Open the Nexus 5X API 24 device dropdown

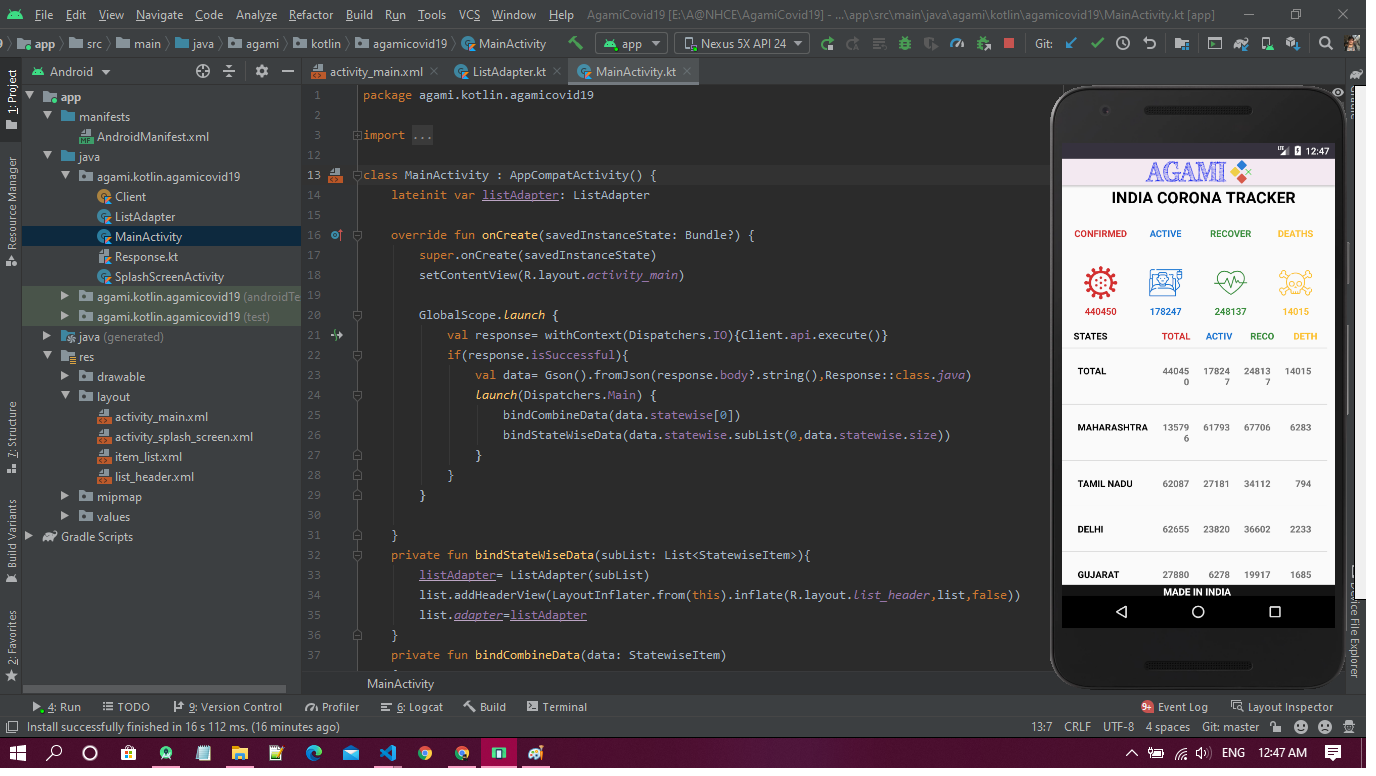pyautogui.click(x=744, y=44)
